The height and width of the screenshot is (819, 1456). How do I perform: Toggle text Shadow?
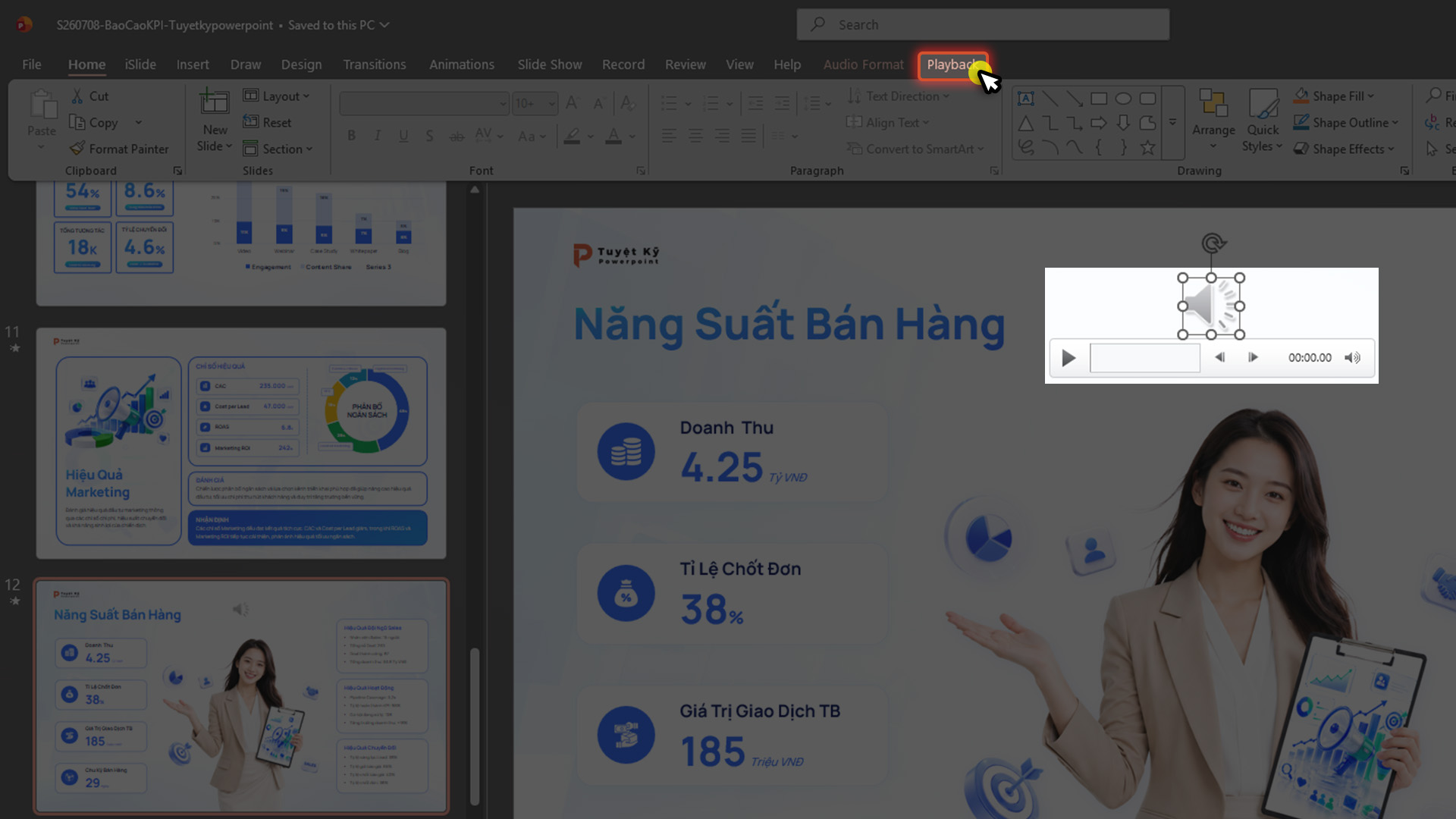click(x=429, y=136)
